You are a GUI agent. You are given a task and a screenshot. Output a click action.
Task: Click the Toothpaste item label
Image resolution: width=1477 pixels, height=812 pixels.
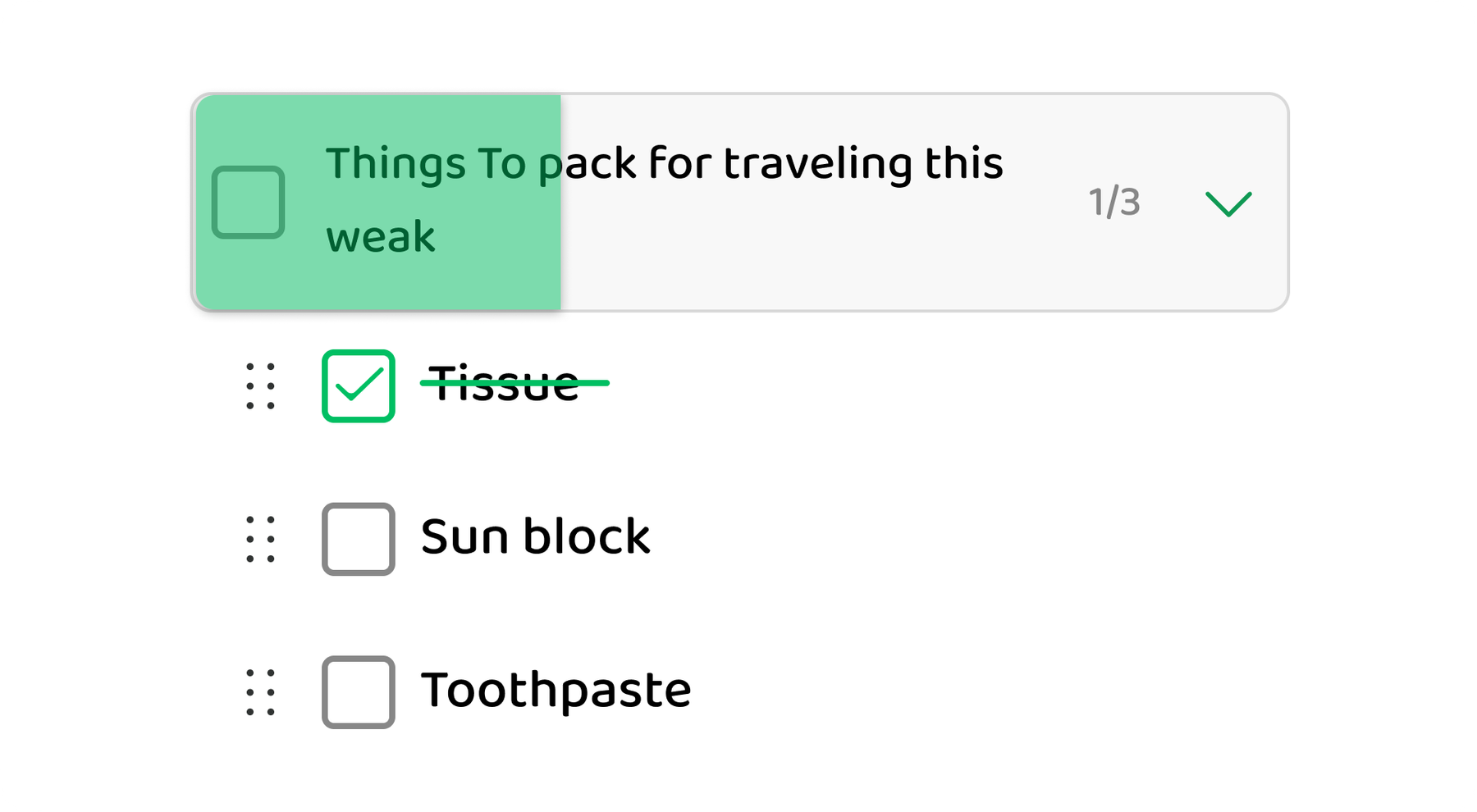556,691
